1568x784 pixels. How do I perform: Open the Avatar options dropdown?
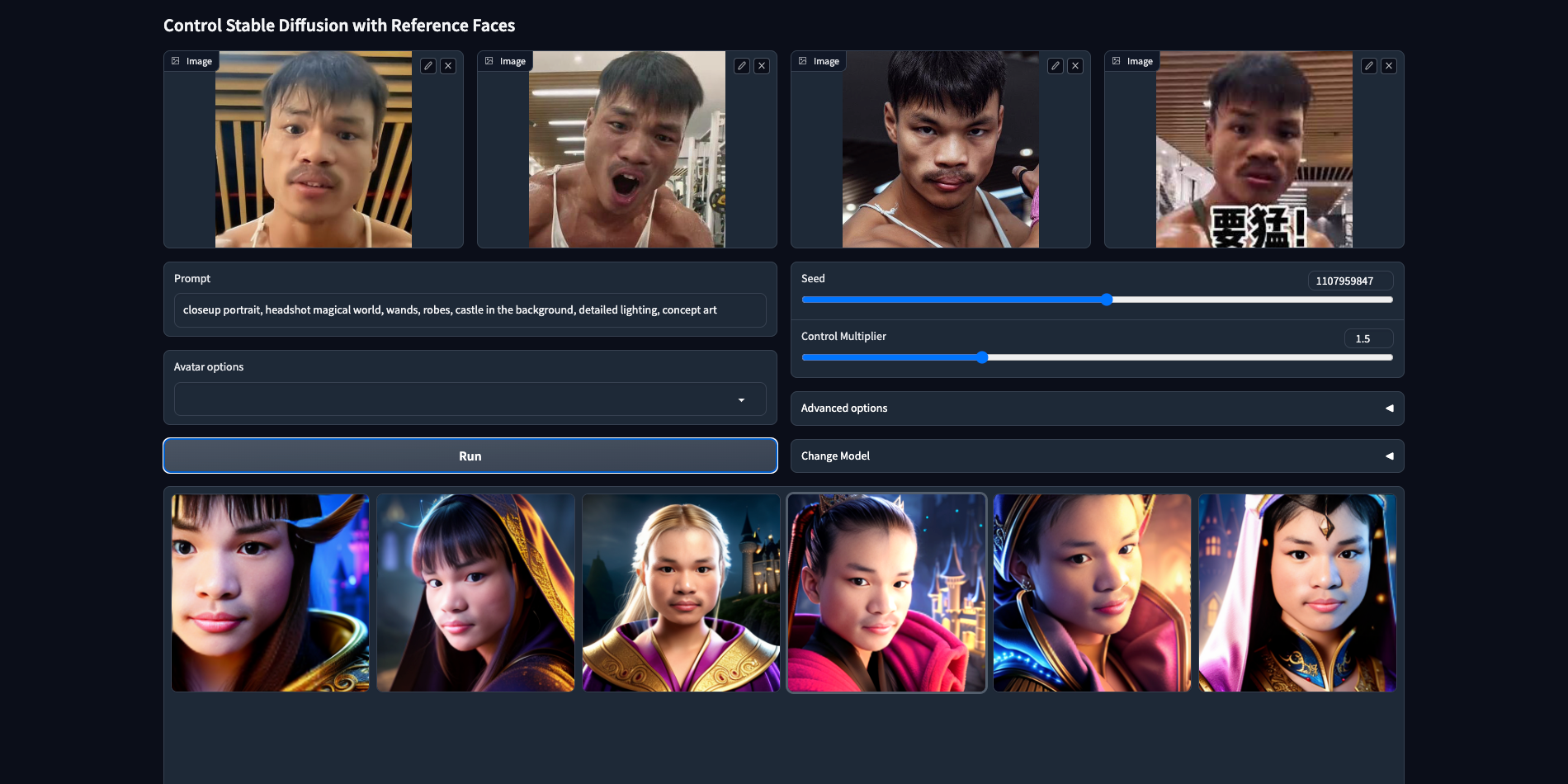(470, 399)
